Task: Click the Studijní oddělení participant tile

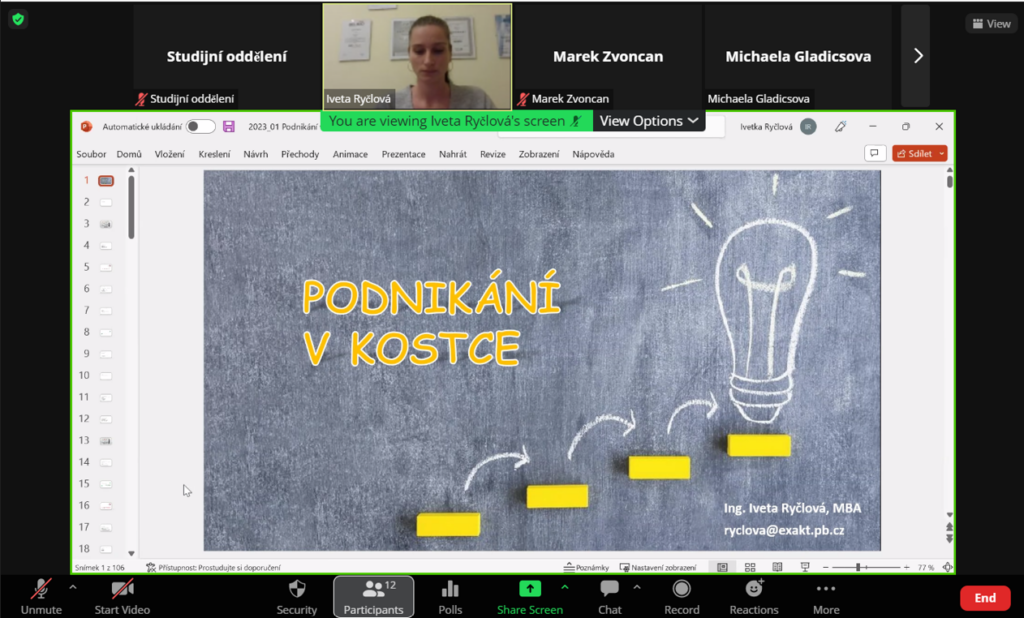Action: click(x=227, y=56)
